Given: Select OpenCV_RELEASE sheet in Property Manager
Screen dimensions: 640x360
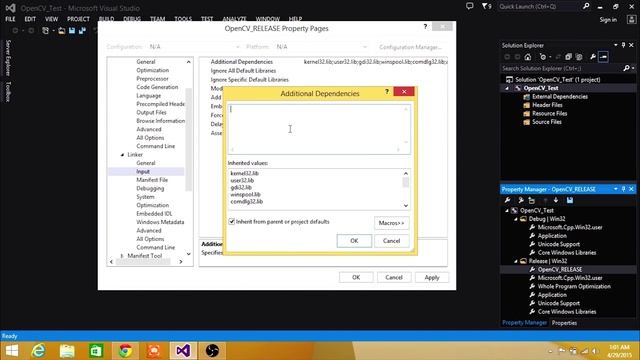Looking at the screenshot, I should click(x=560, y=270).
